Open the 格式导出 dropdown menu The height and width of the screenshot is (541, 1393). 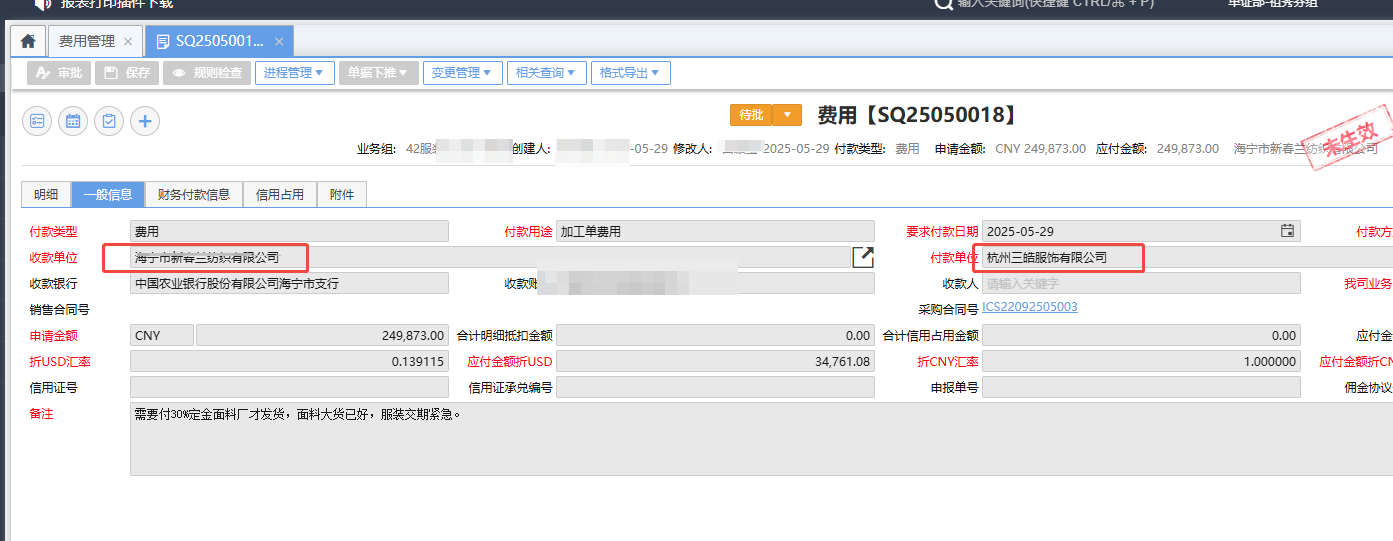tap(630, 73)
